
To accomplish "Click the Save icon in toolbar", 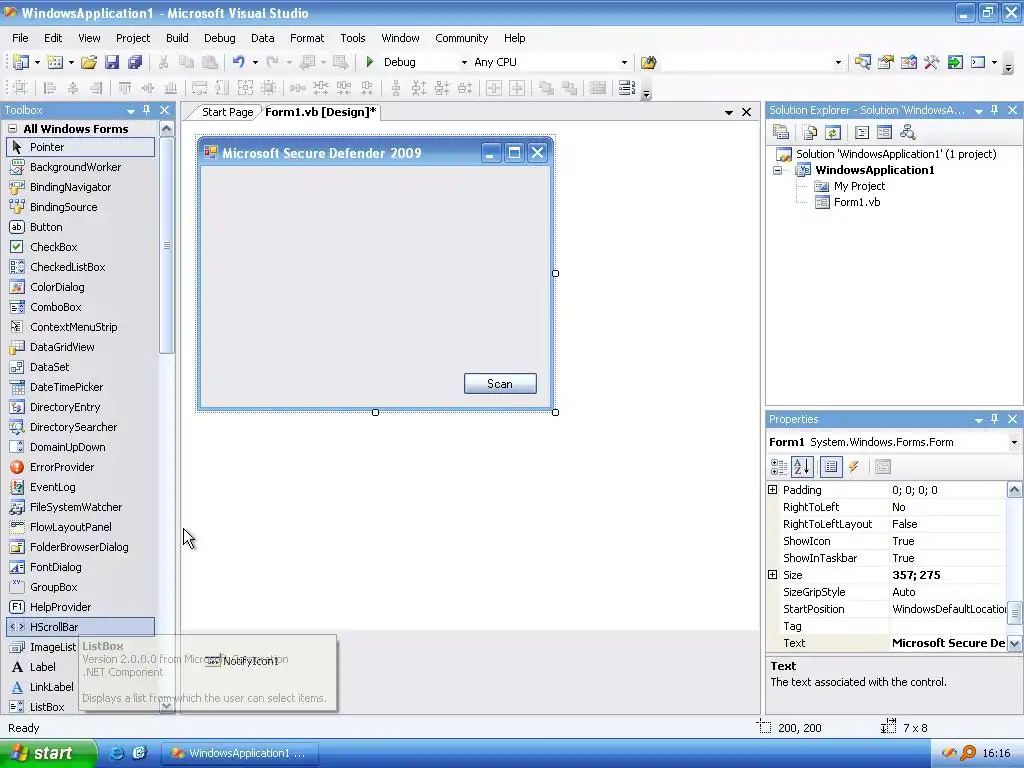I will (112, 62).
